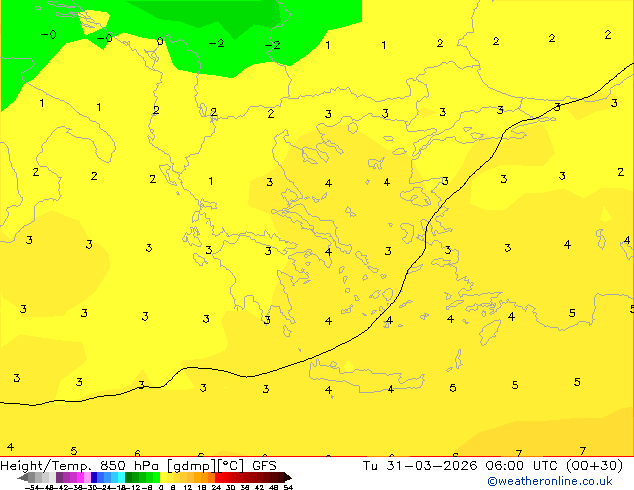
Task: Click the '(00+30)' forecast offset text
Action: pyautogui.click(x=594, y=466)
